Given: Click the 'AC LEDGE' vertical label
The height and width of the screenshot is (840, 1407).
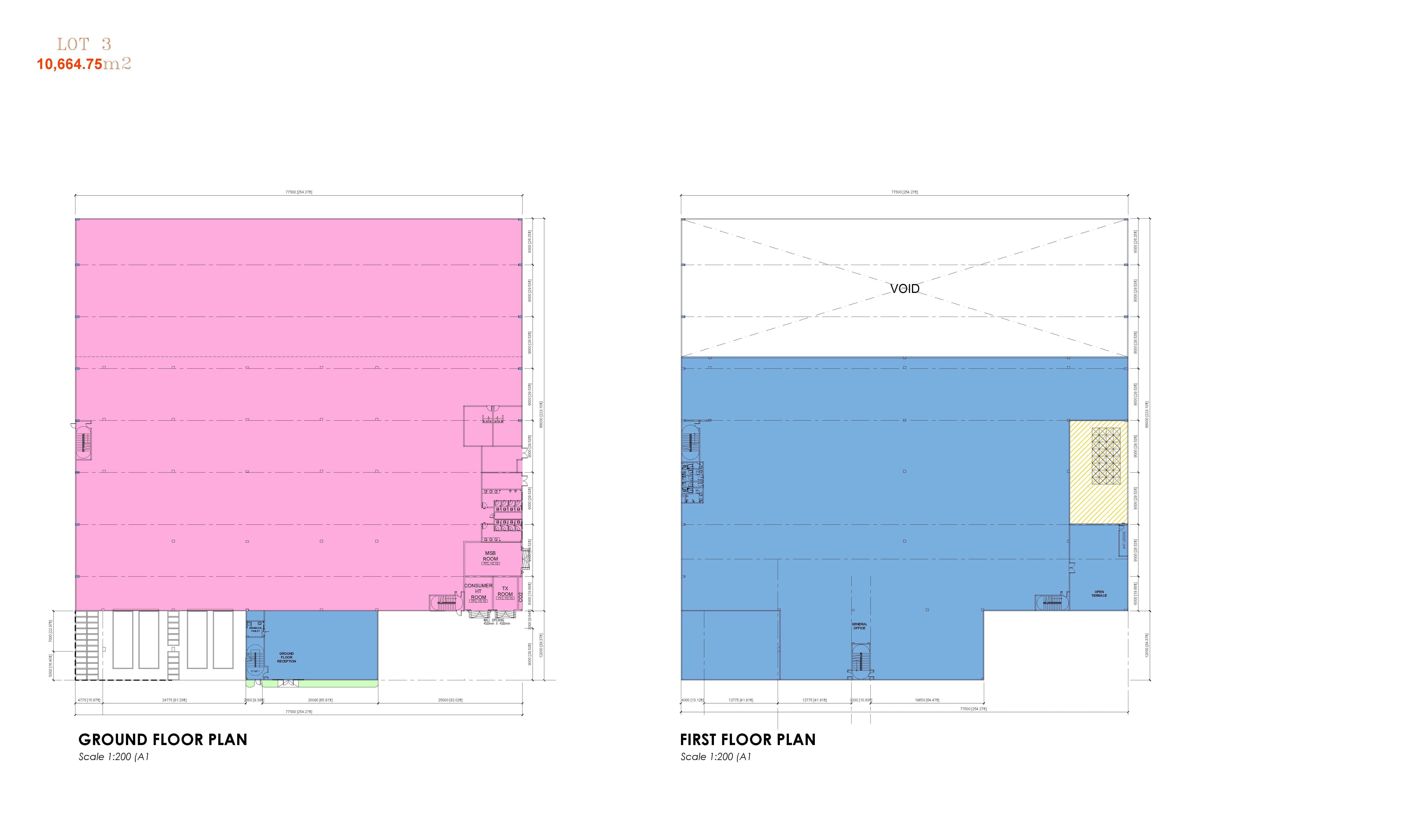Looking at the screenshot, I should point(1124,540).
